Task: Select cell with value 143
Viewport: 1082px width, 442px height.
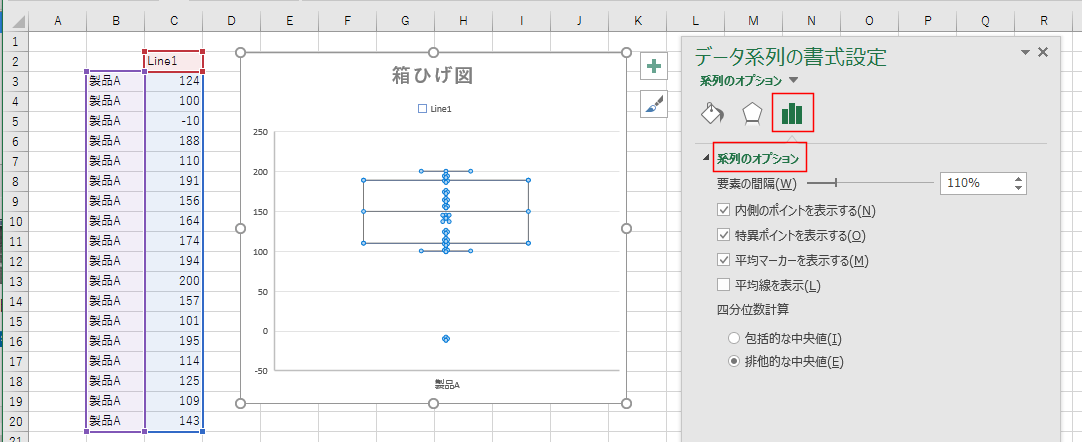Action: 174,420
